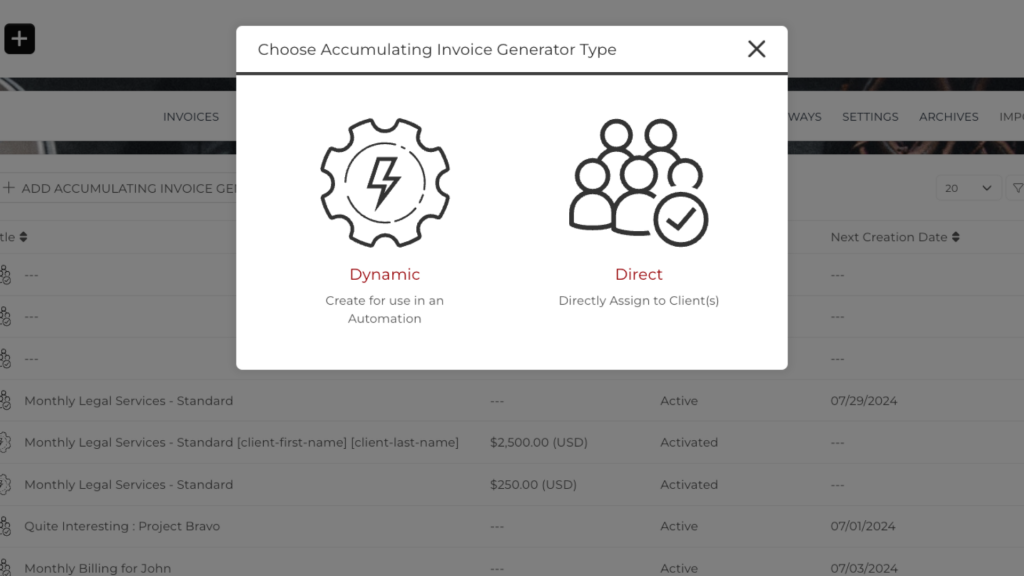Click the Quite Interesting Project Bravo row icon
The image size is (1024, 576).
[x=5, y=526]
